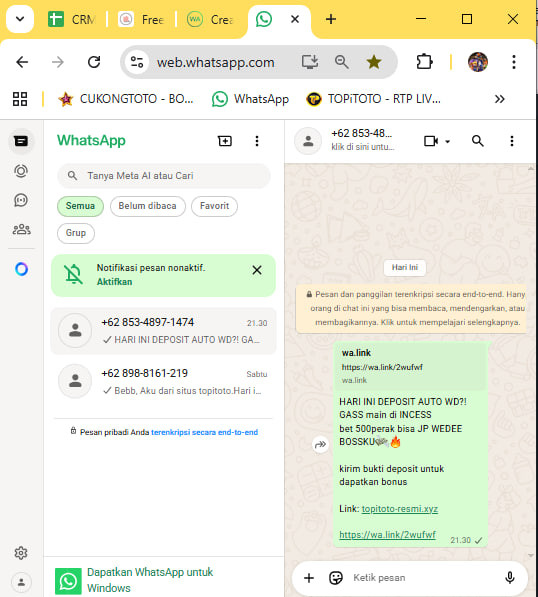The image size is (538, 597).
Task: Close the active WhatsApp tab
Action: 295,19
